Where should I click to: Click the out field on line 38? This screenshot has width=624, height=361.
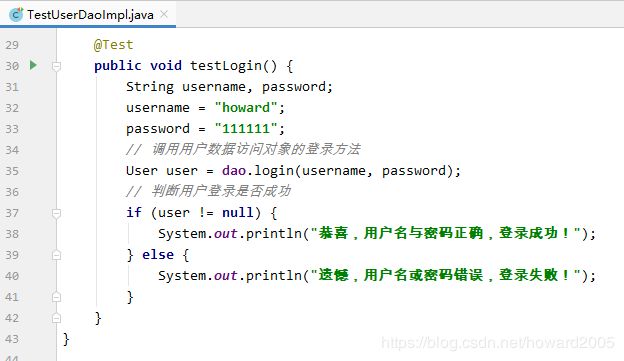pyautogui.click(x=226, y=234)
